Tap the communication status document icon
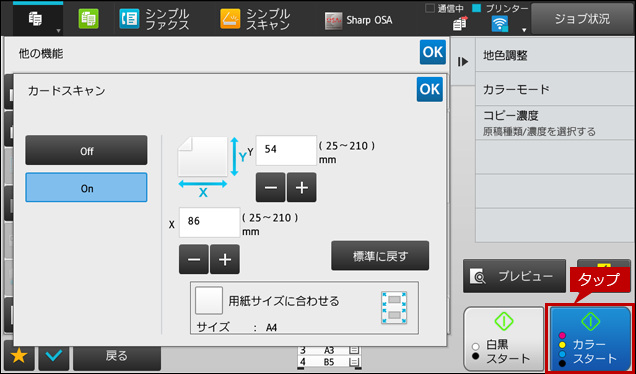This screenshot has height=374, width=636. click(x=460, y=24)
